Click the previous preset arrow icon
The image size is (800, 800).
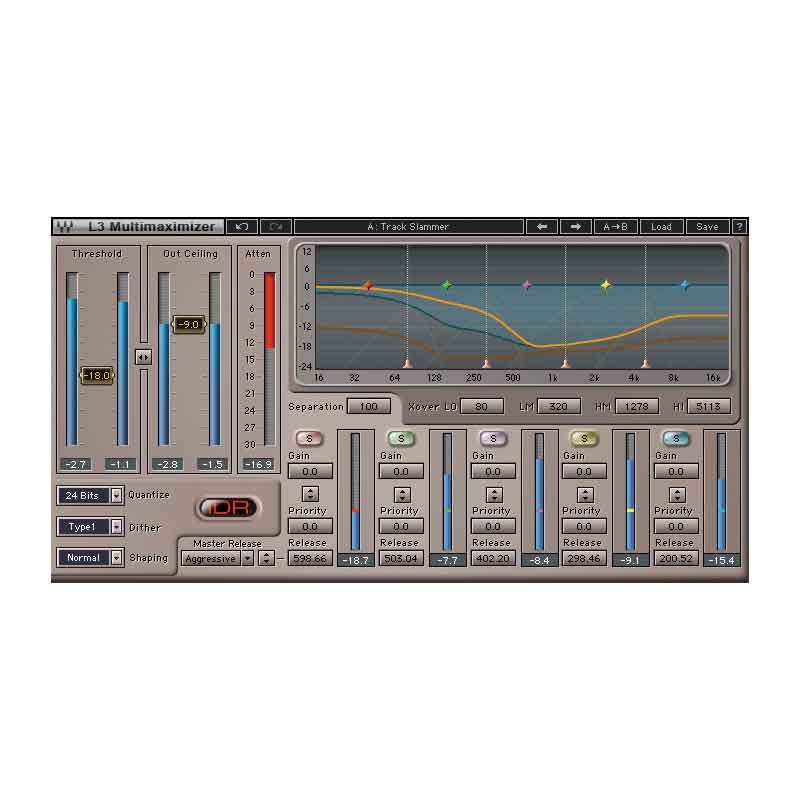point(541,227)
